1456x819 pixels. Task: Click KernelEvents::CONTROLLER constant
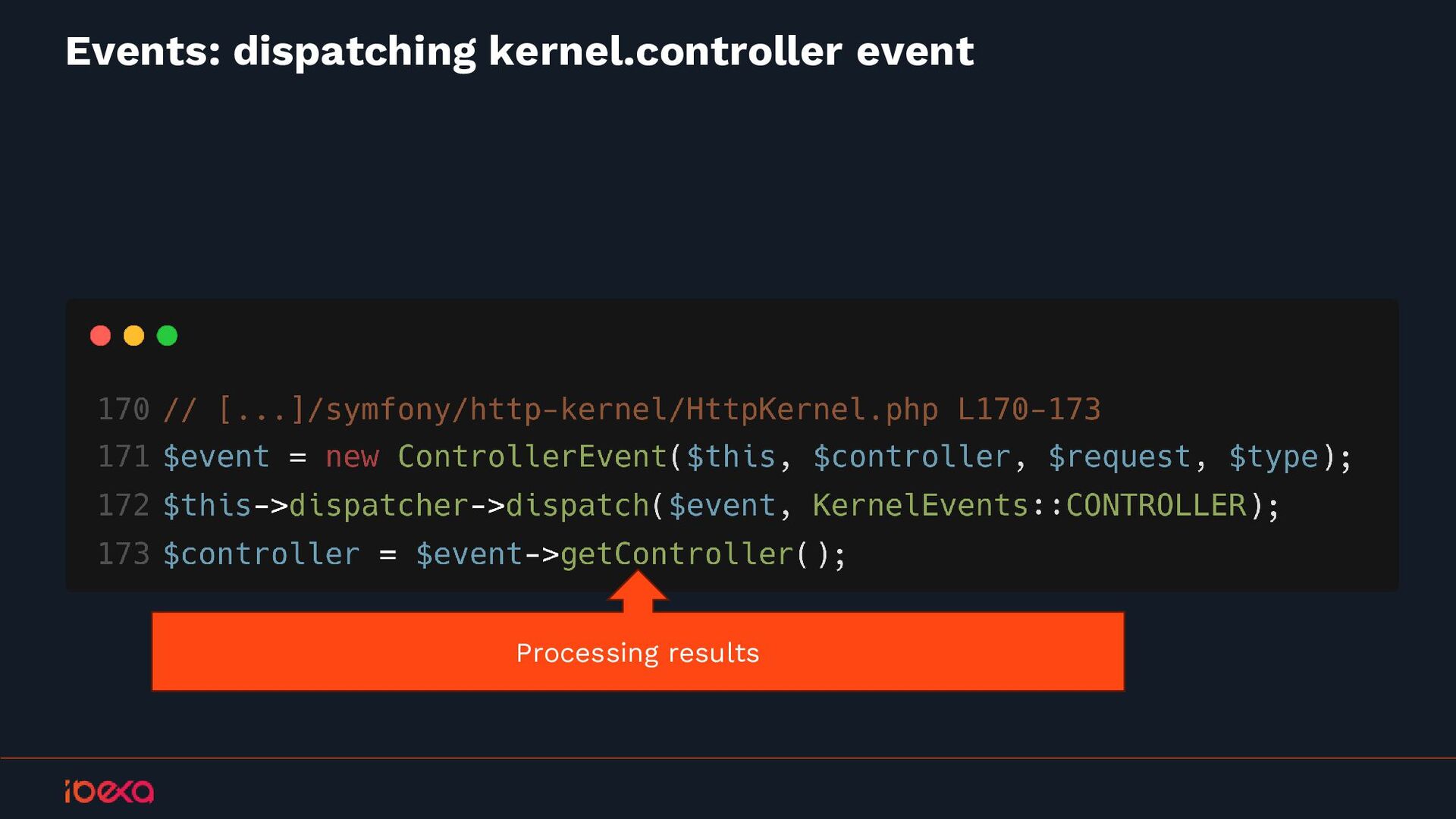[x=1029, y=505]
